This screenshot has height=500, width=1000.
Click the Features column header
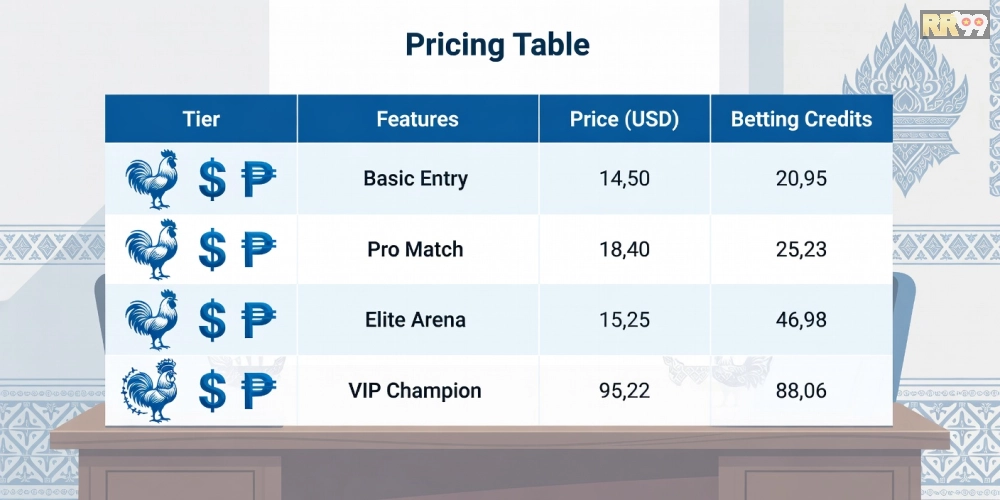click(417, 119)
